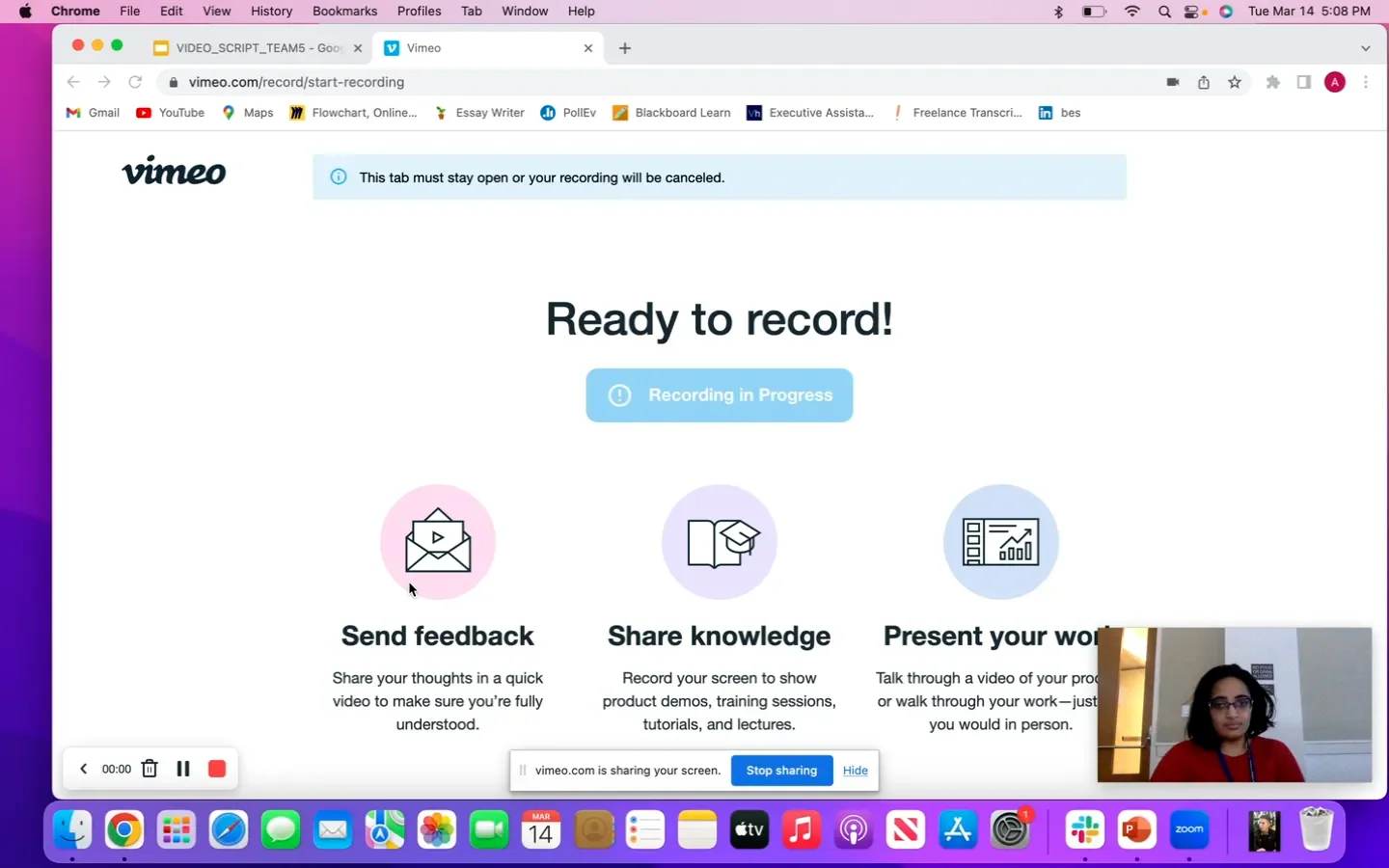
Task: Click the Present your work chart icon
Action: pyautogui.click(x=1001, y=542)
